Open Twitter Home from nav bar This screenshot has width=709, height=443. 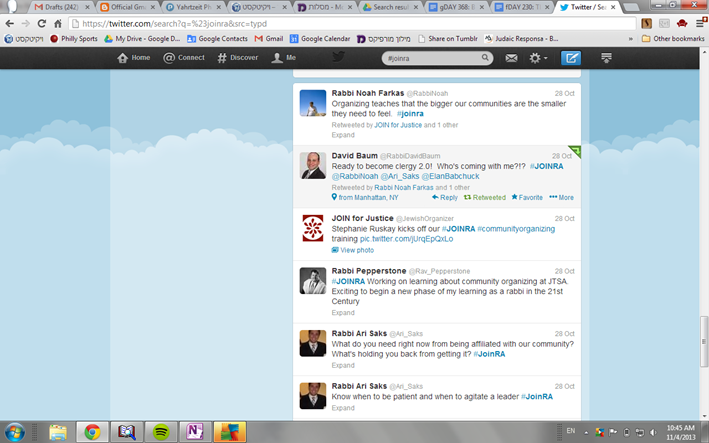pyautogui.click(x=133, y=58)
